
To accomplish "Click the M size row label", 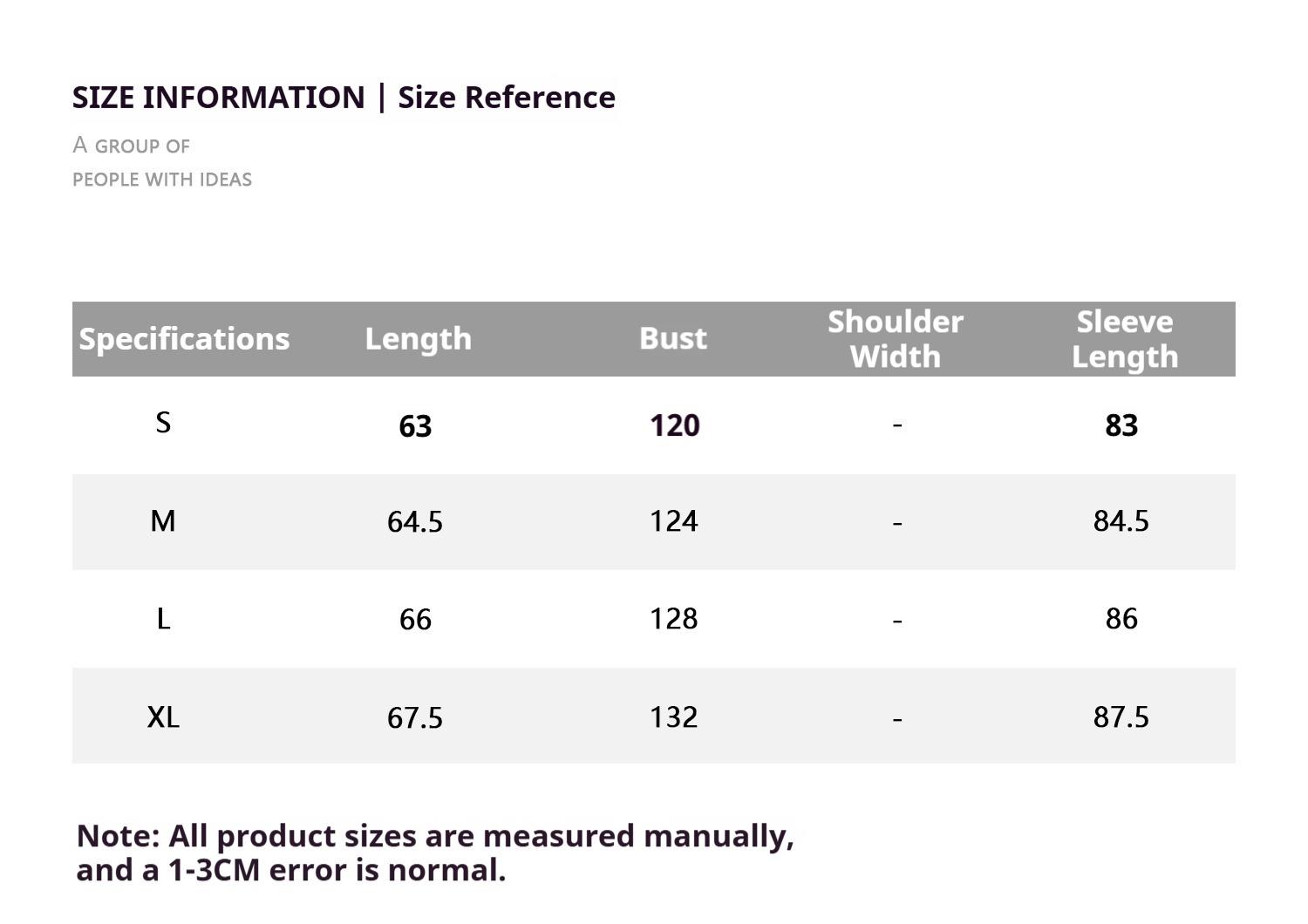I will coord(163,521).
